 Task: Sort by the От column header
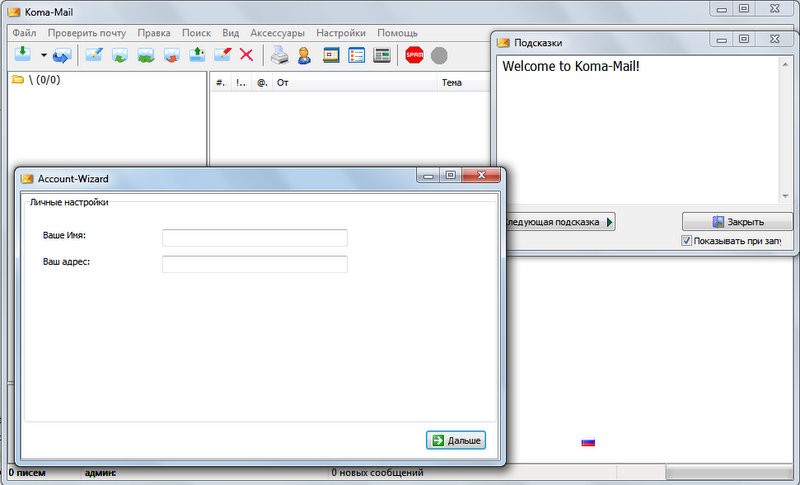click(x=355, y=83)
